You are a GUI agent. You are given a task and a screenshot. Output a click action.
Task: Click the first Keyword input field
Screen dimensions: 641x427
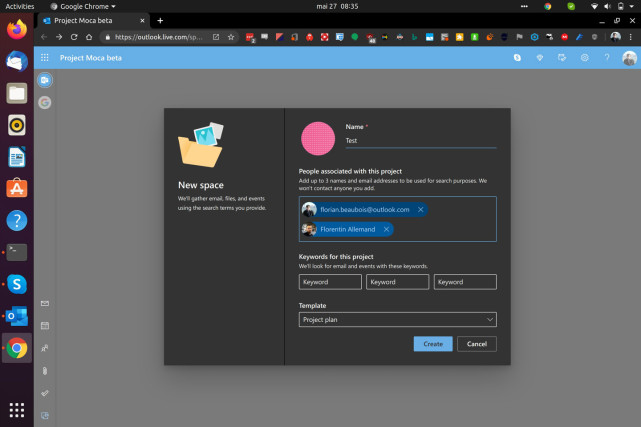coord(330,282)
